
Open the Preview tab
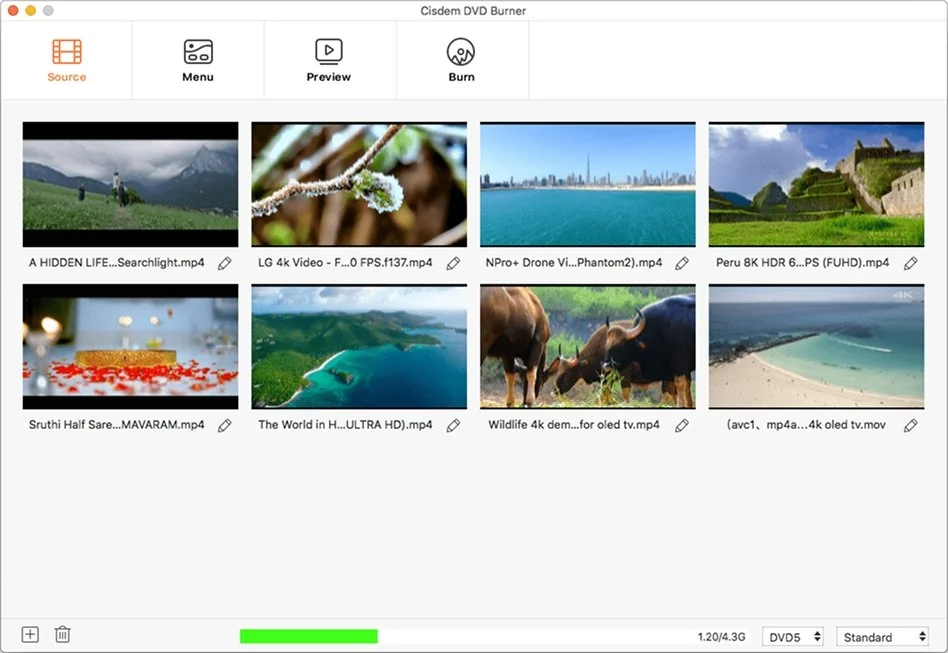pyautogui.click(x=329, y=60)
